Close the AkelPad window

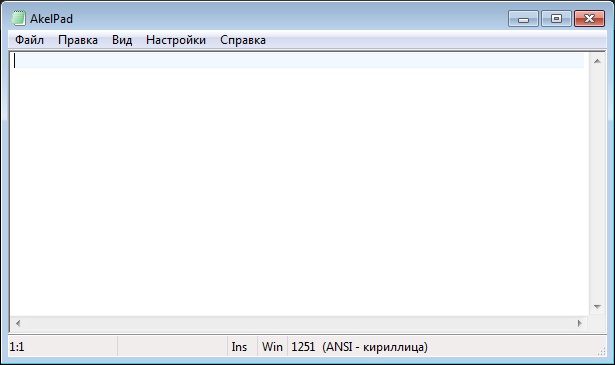tap(590, 19)
